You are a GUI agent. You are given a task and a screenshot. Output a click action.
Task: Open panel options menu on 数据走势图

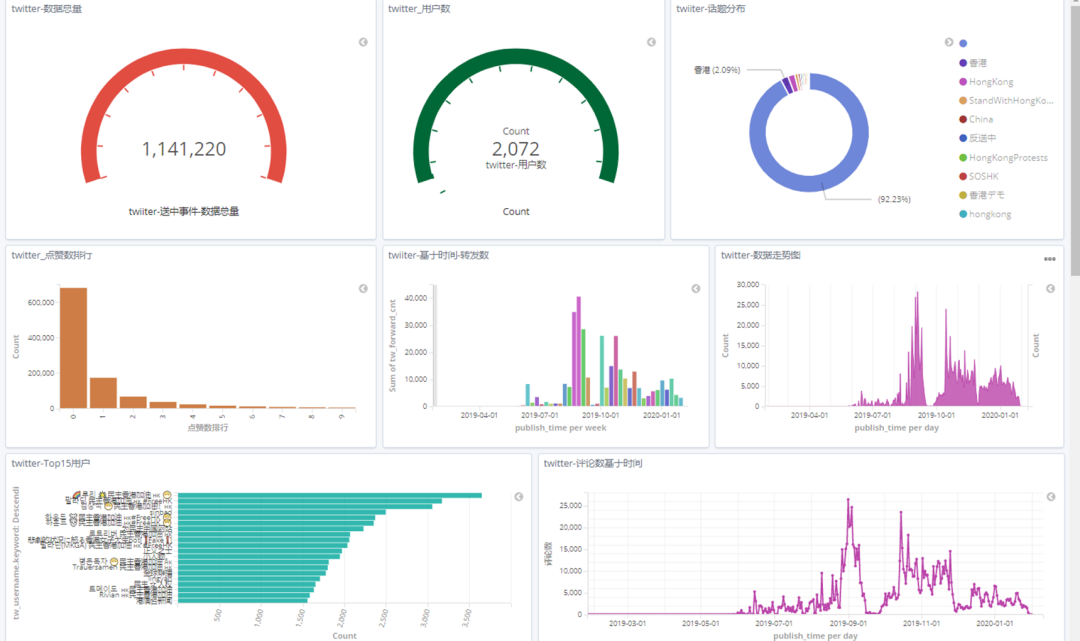click(1050, 259)
